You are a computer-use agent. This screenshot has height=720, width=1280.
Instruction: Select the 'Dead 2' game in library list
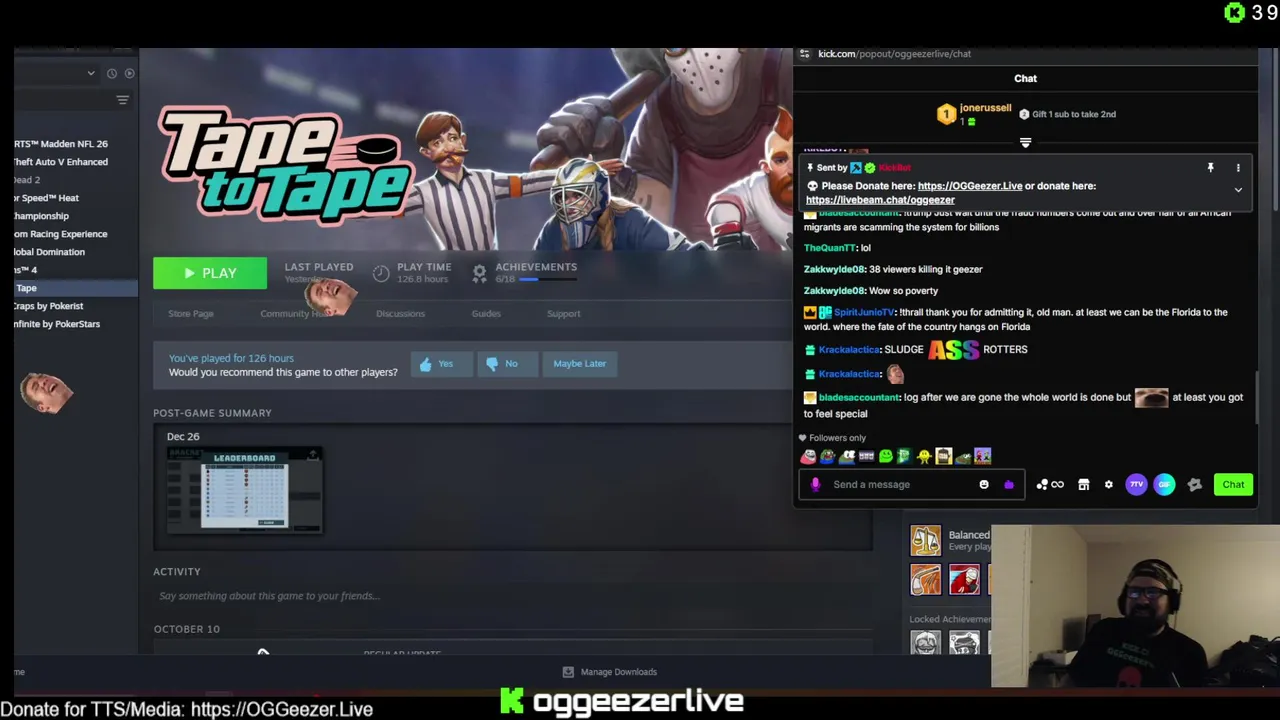tap(27, 180)
